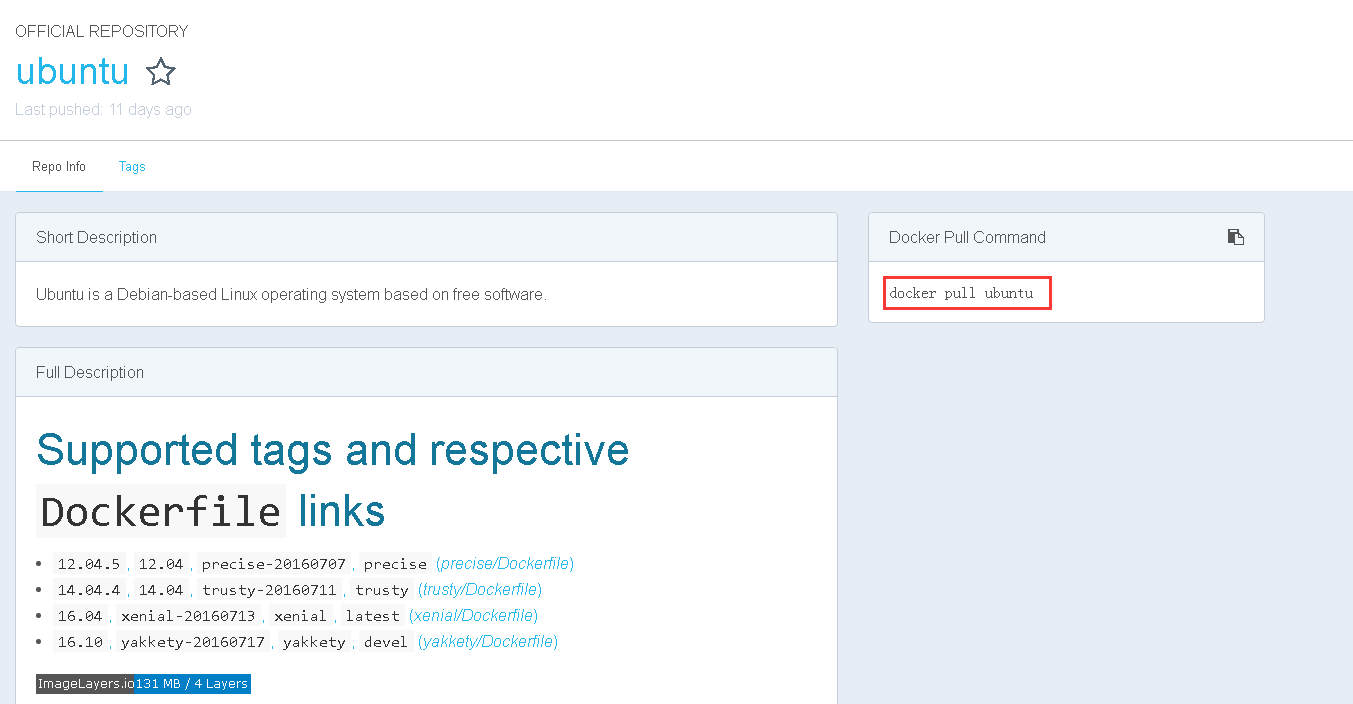This screenshot has width=1353, height=704.
Task: Click the 12.04 tag
Action: click(161, 564)
